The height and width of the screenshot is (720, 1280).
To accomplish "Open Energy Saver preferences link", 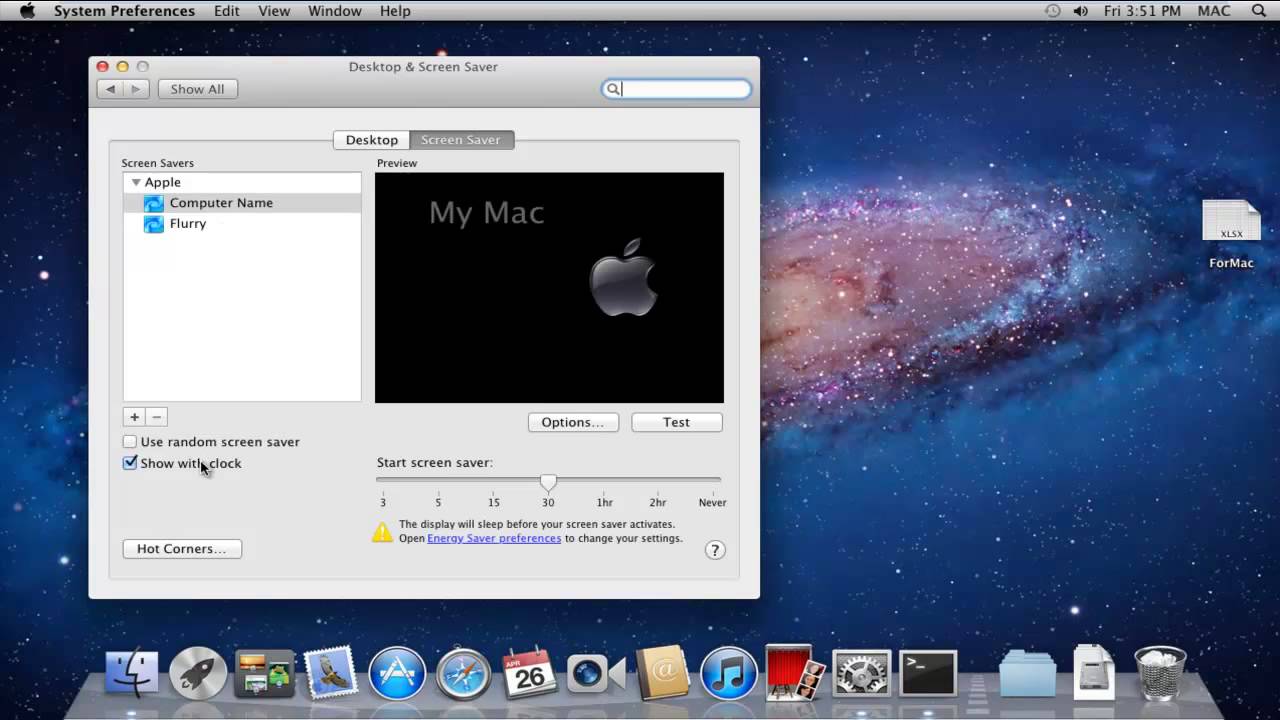I will click(x=494, y=538).
